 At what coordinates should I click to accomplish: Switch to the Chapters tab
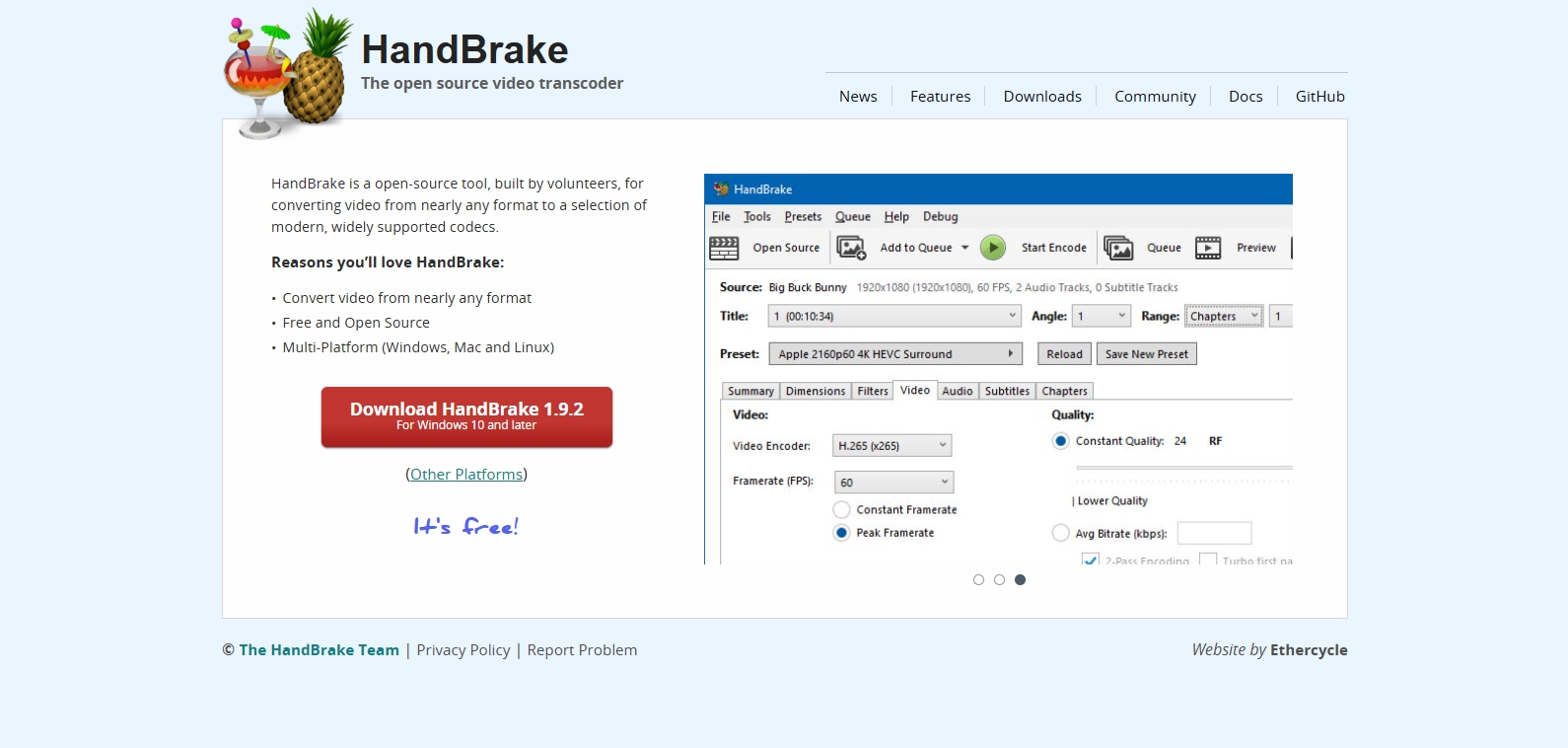(x=1065, y=392)
